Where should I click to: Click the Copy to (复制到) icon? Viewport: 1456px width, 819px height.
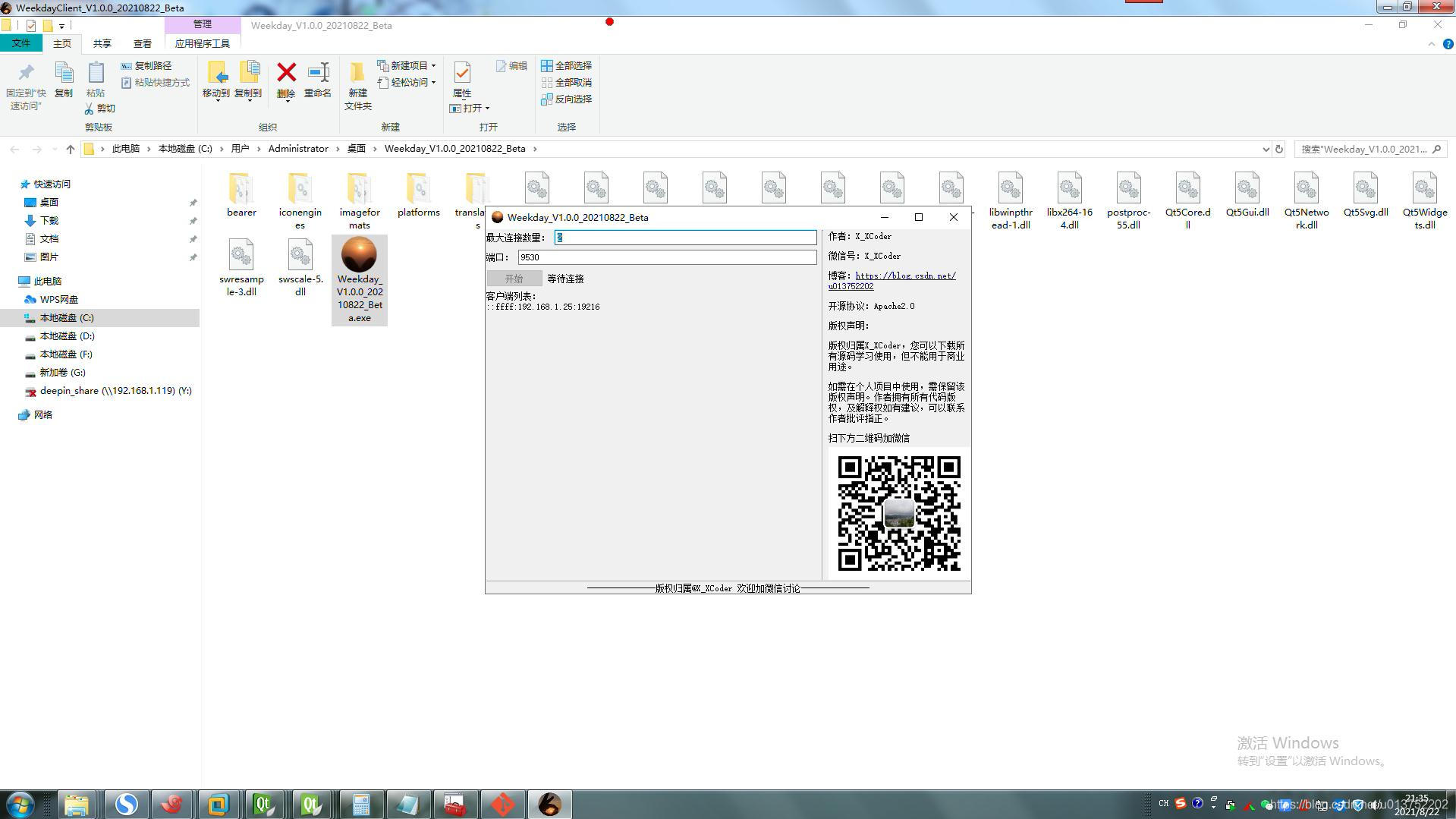[x=248, y=73]
